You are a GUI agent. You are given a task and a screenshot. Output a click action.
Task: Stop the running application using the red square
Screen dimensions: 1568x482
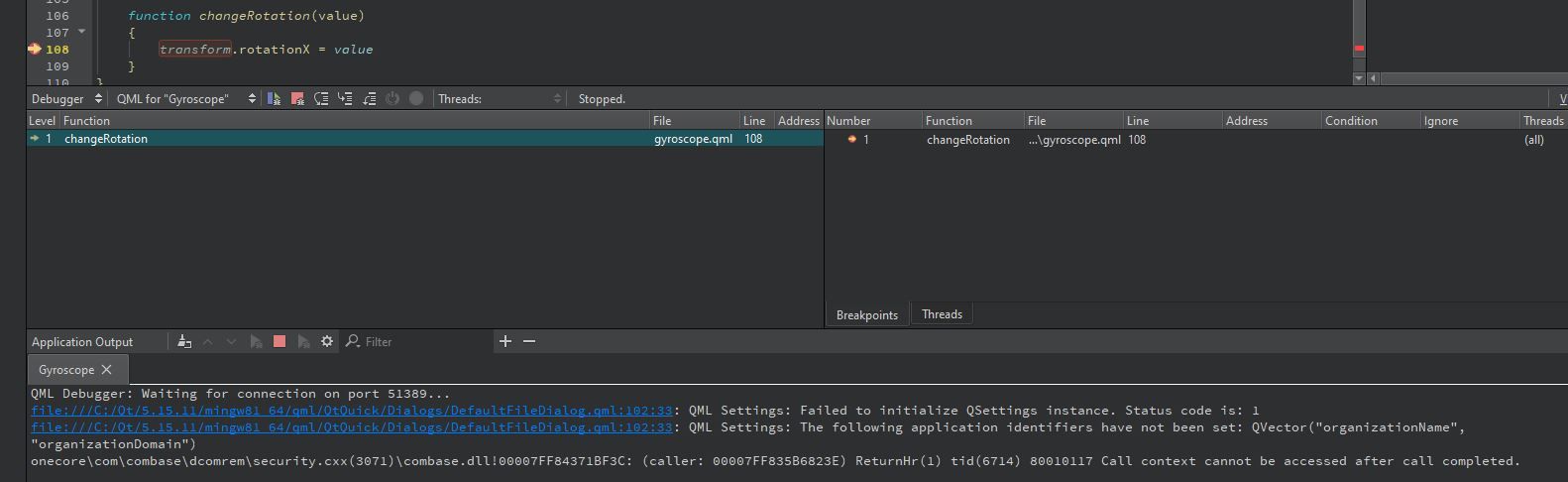pos(280,341)
